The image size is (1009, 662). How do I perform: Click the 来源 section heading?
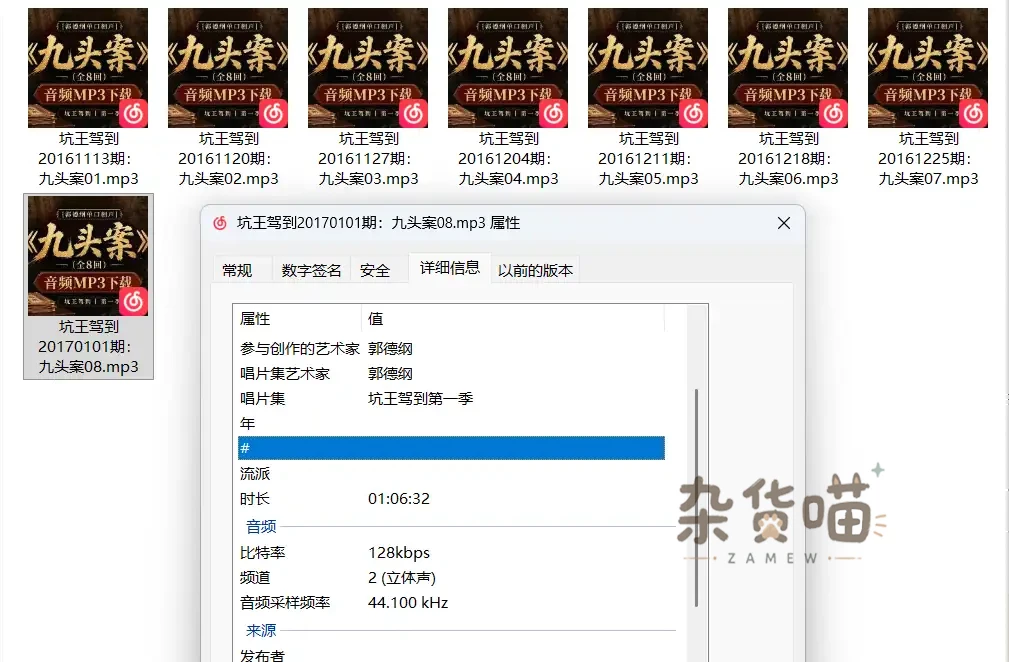(x=261, y=630)
